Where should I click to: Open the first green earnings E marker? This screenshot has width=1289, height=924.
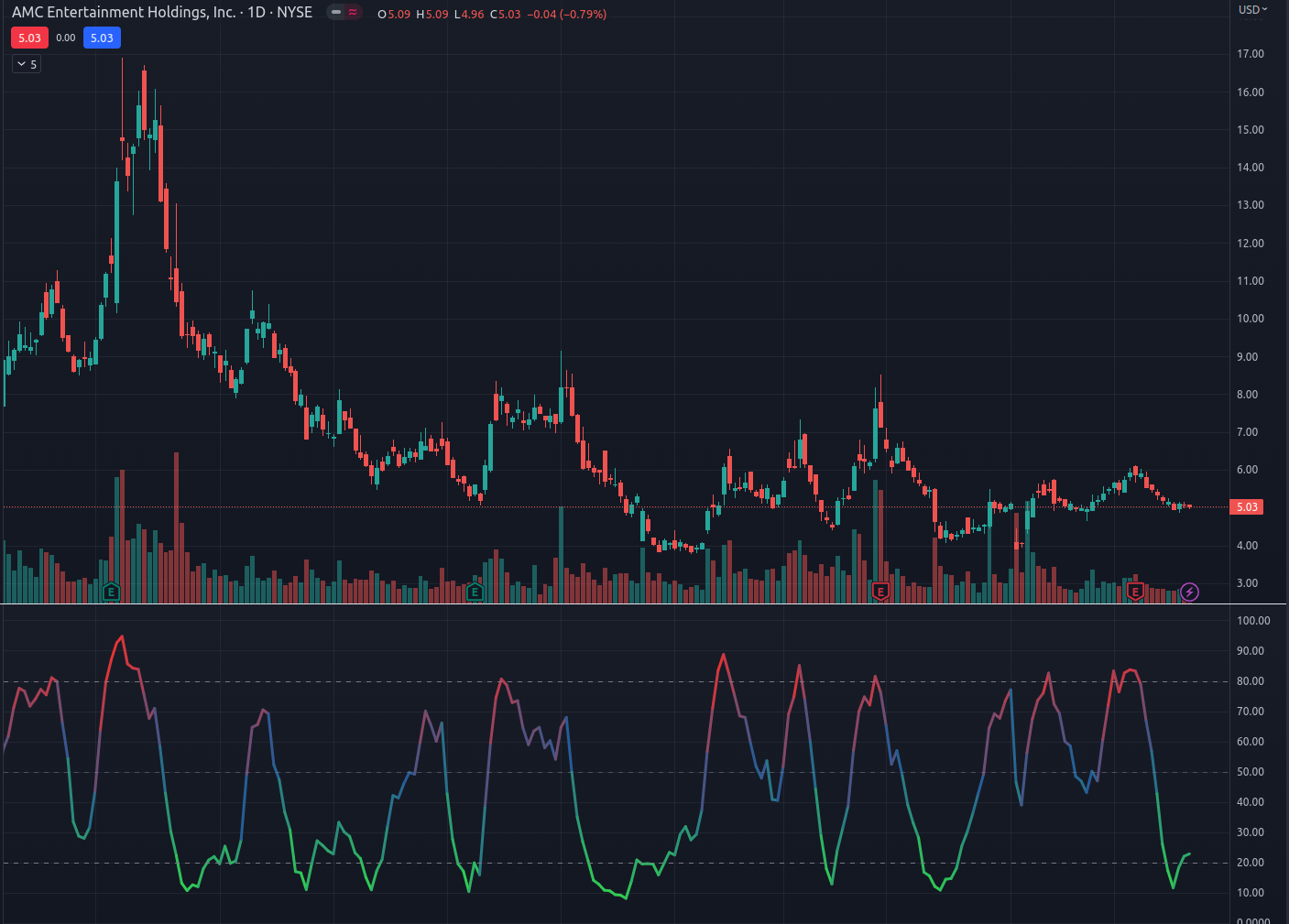point(111,592)
